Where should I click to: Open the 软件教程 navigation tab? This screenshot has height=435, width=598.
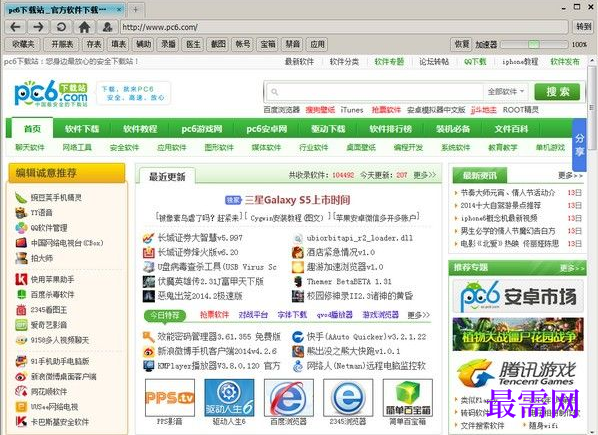pyautogui.click(x=140, y=129)
